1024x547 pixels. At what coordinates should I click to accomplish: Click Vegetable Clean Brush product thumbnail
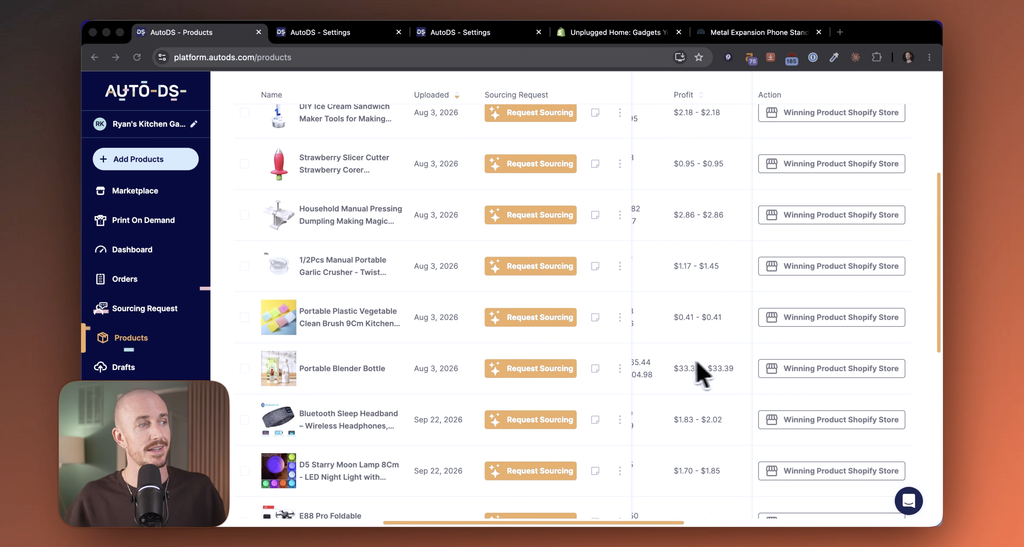point(278,317)
